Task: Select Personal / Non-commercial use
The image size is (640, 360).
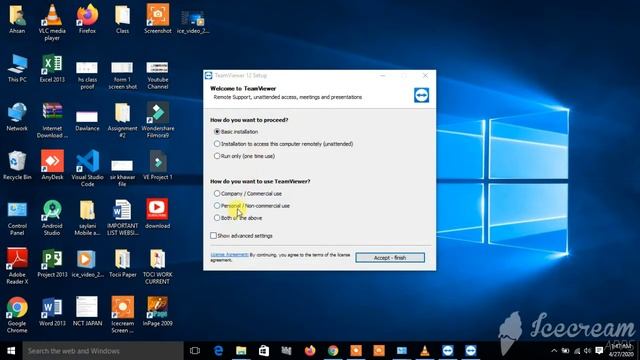Action: point(217,206)
